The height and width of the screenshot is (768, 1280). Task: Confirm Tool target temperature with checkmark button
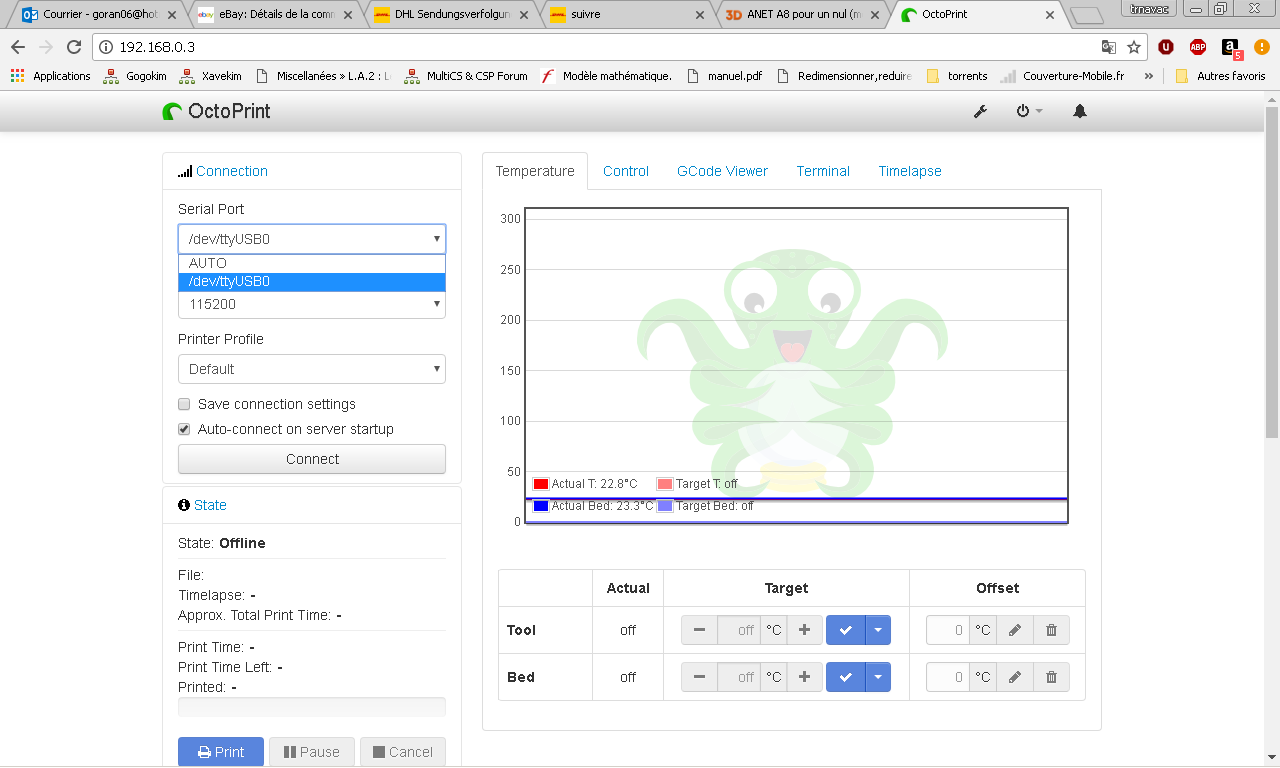coord(846,630)
